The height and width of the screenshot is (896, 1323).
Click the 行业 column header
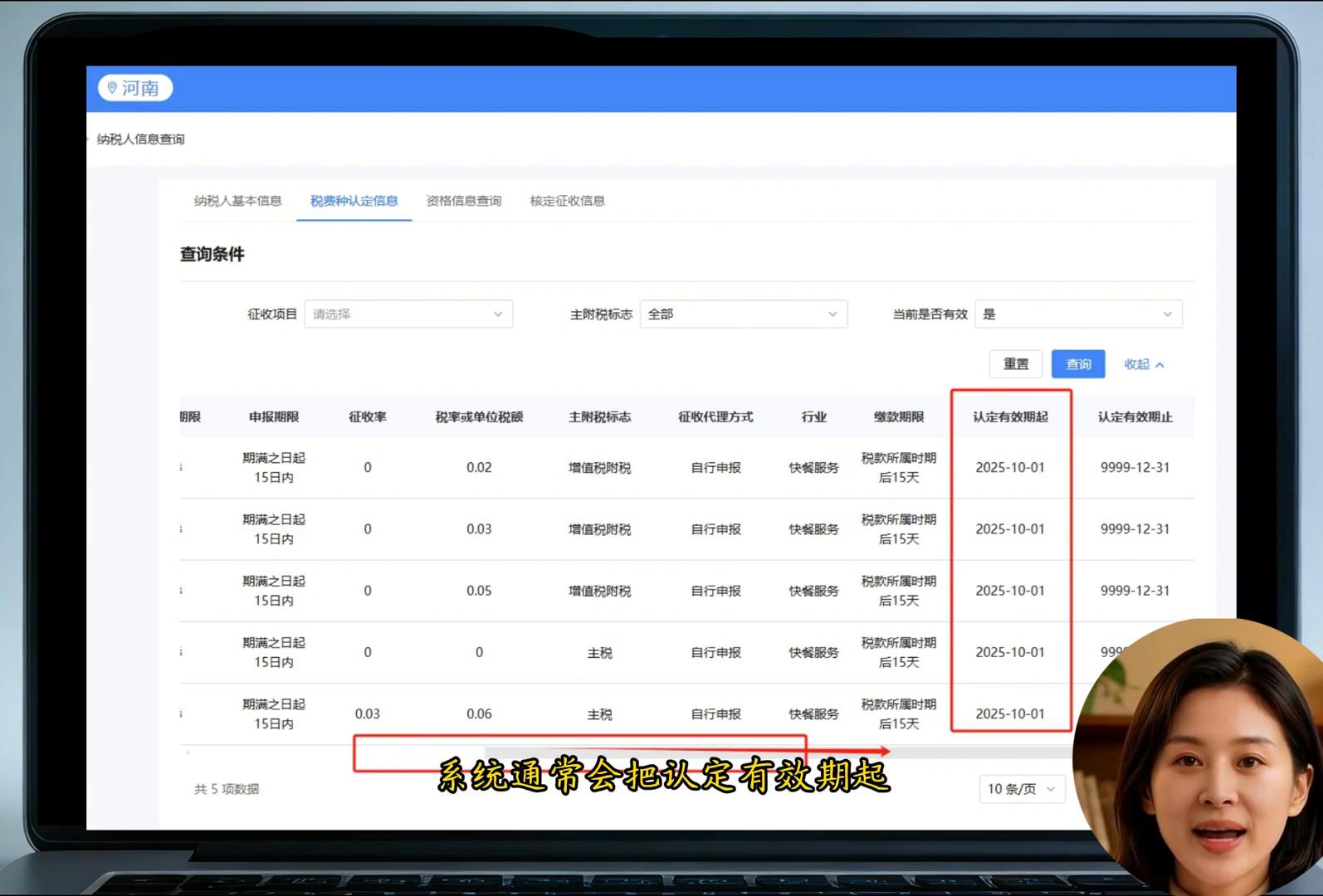tap(814, 417)
